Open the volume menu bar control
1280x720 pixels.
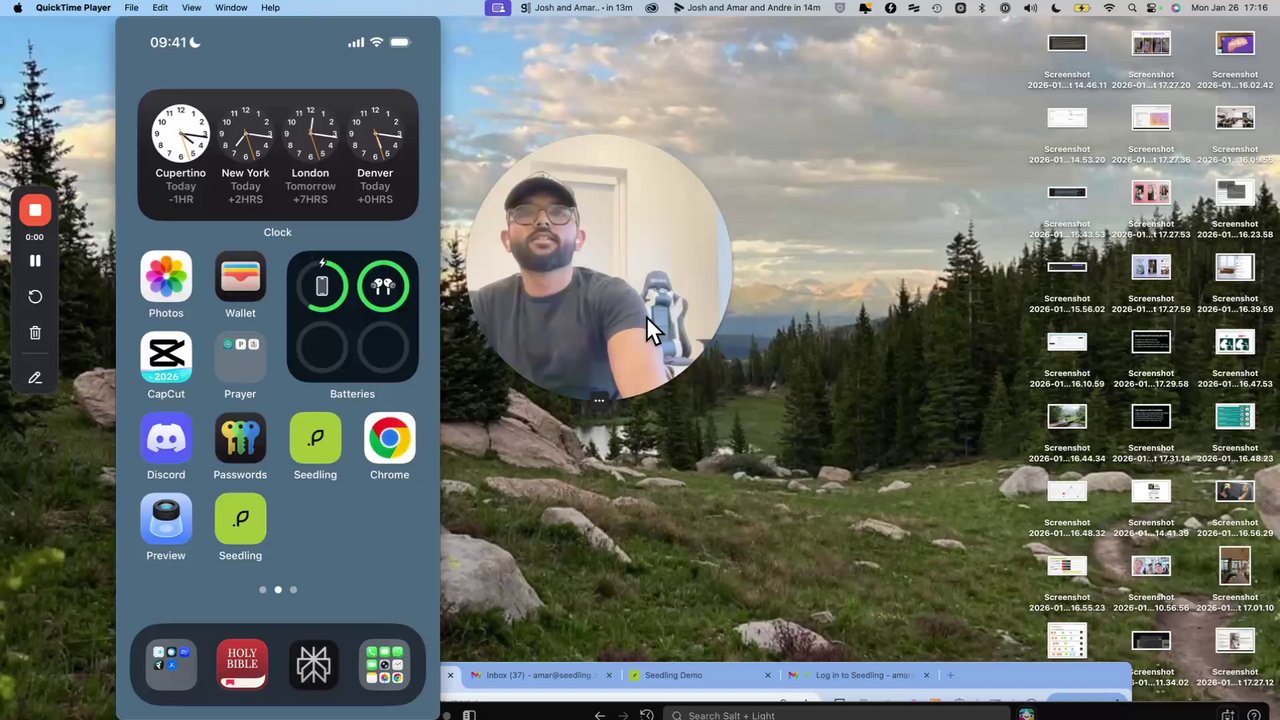pos(1030,8)
